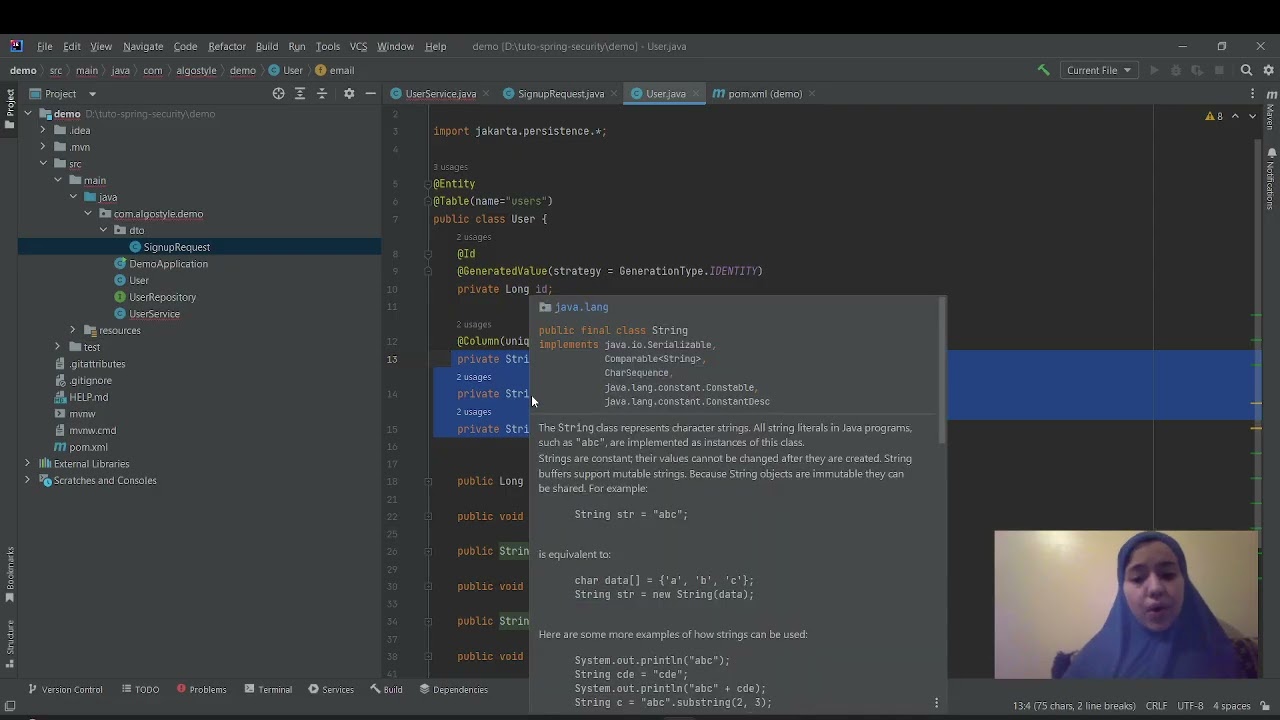Viewport: 1280px width, 720px height.
Task: Collapse the src folder in tree
Action: click(x=43, y=163)
